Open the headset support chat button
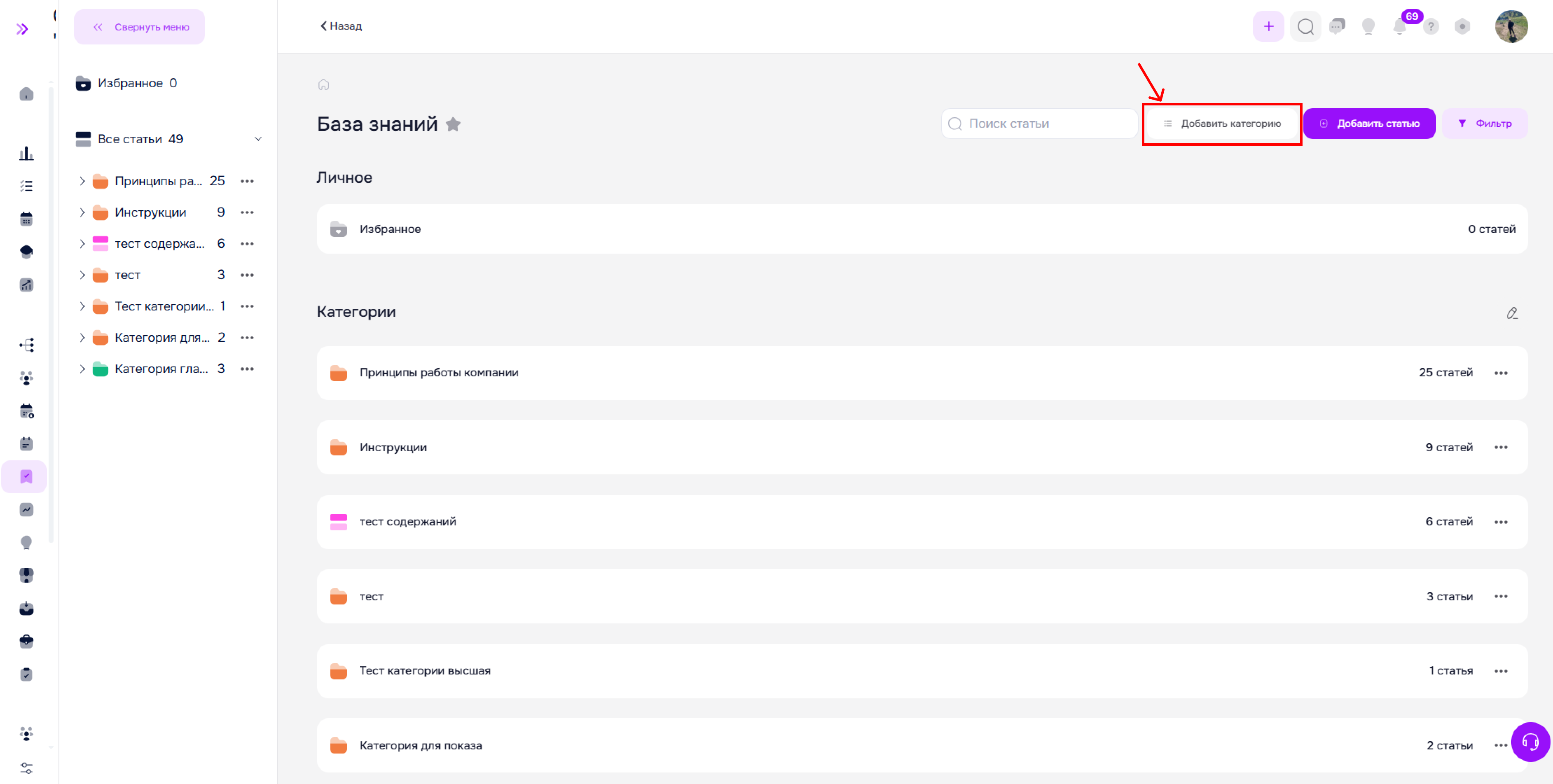The height and width of the screenshot is (784, 1553). (1530, 741)
